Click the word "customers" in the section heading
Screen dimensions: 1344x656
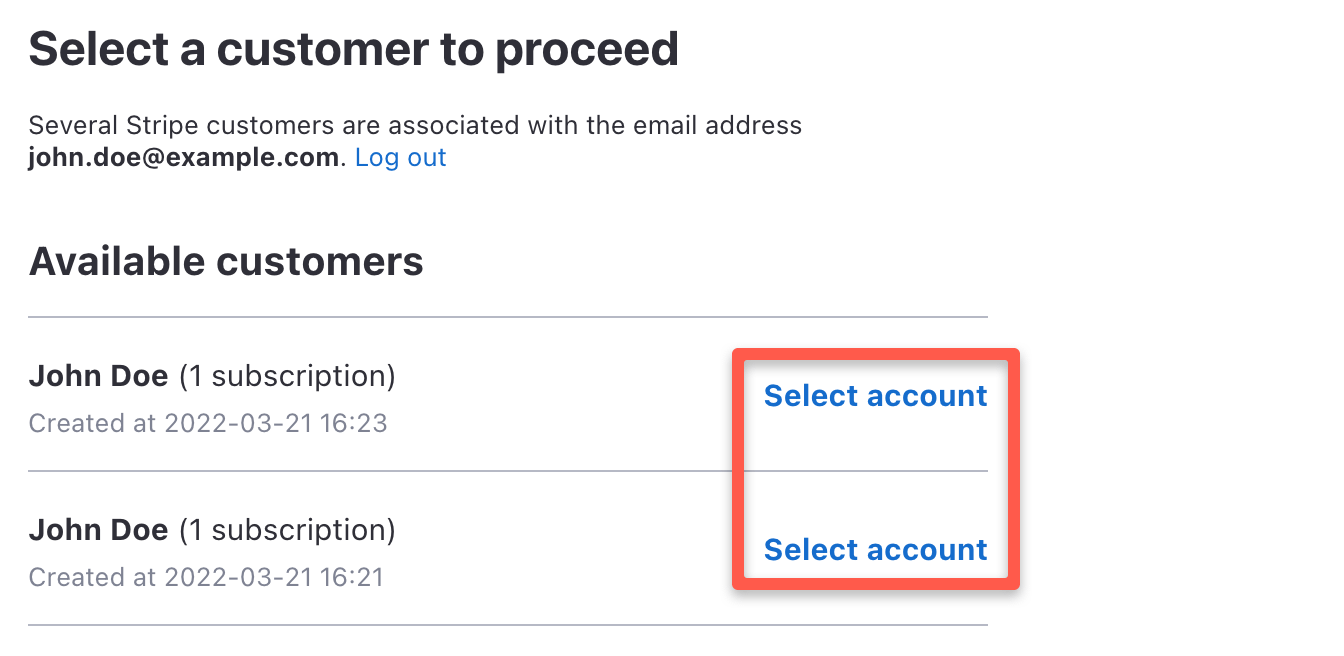320,262
